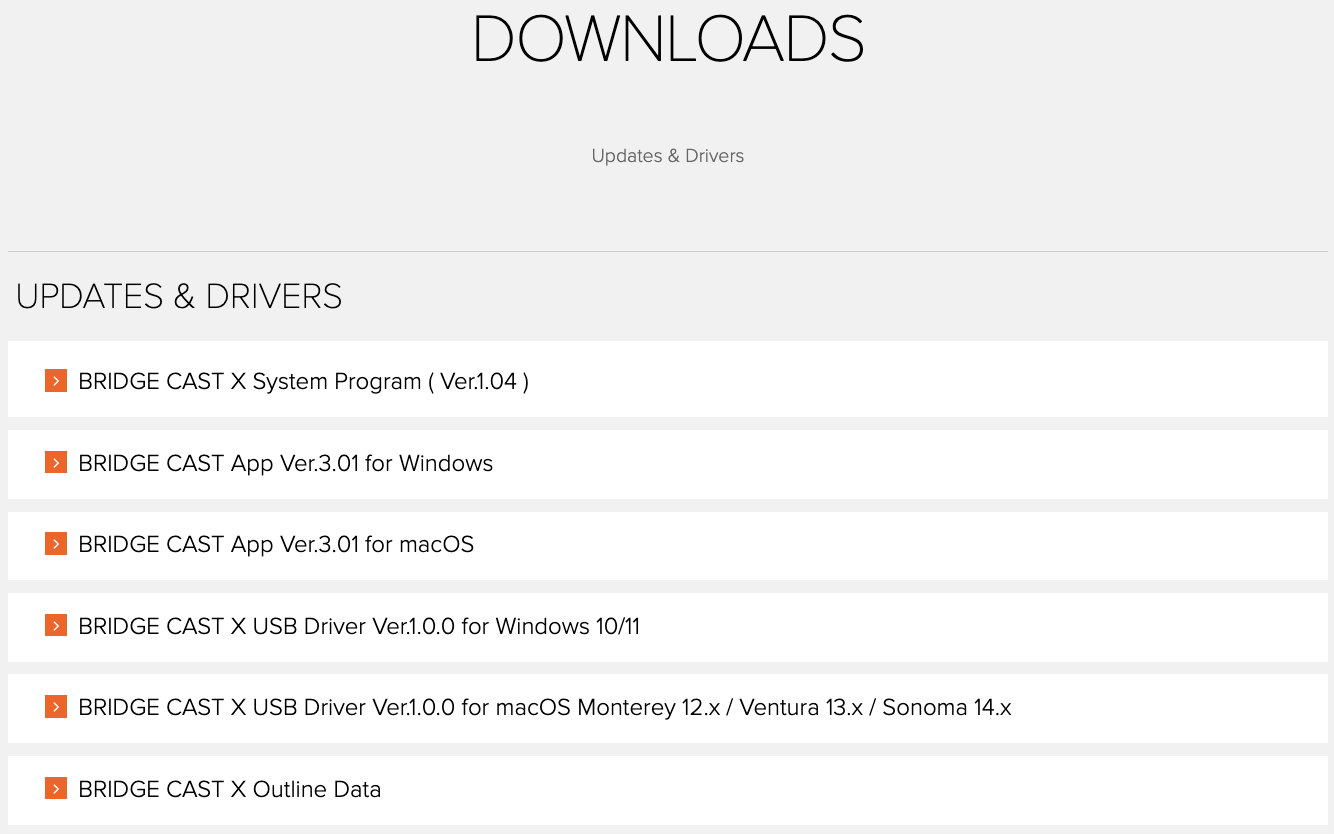The height and width of the screenshot is (834, 1334).
Task: Click the large DOWNLOADS page title
Action: [x=667, y=40]
